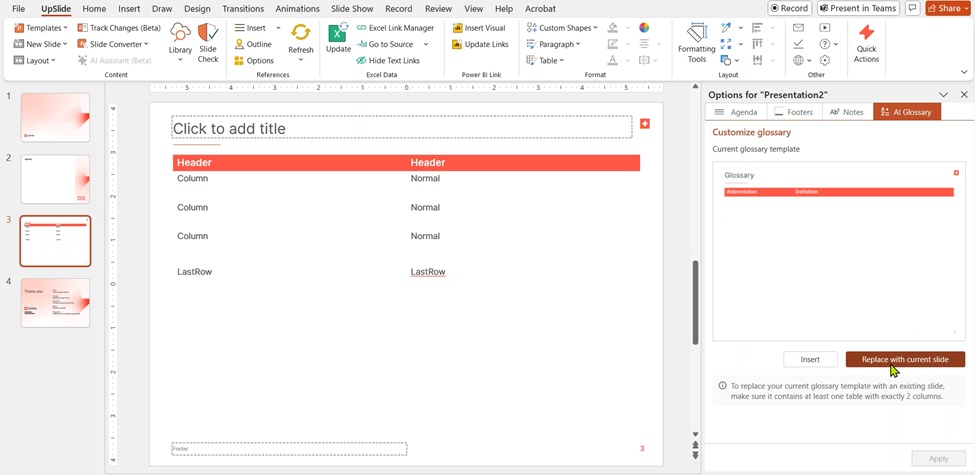Open the Design ribbon tab
Viewport: 975px width, 475px height.
197,8
